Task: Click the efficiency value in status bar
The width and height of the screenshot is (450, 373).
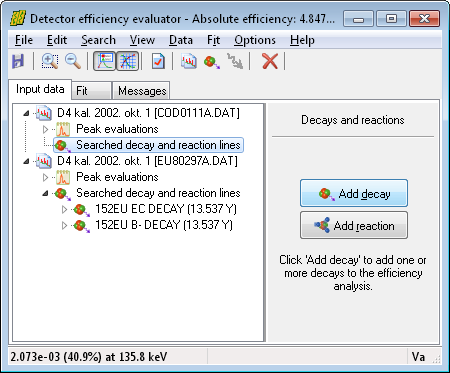Action: coord(89,357)
